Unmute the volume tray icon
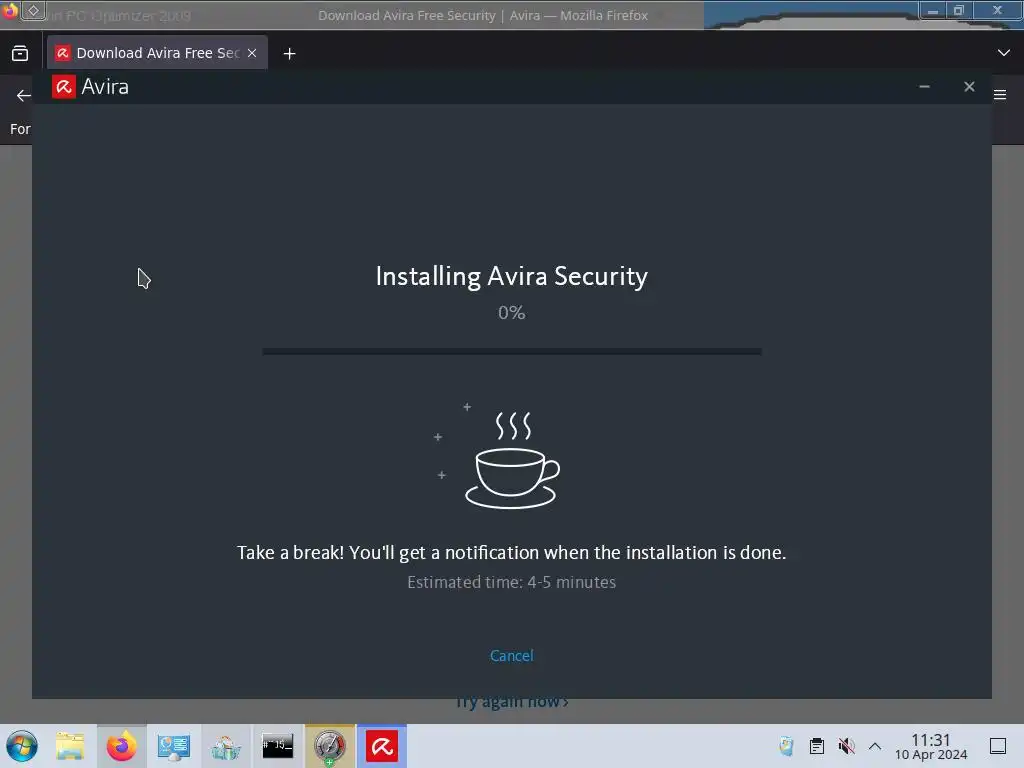 tap(846, 746)
